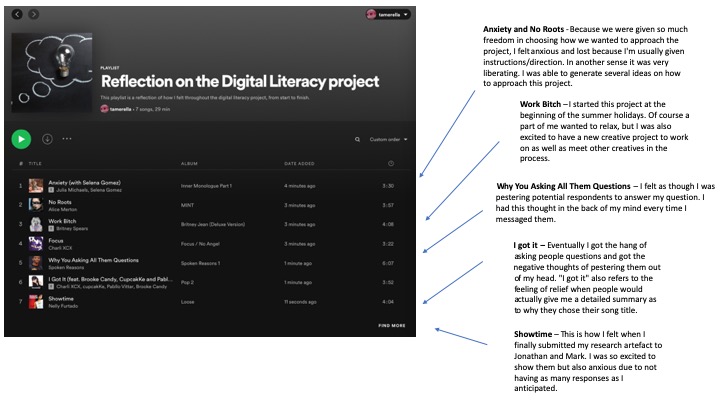Image resolution: width=720 pixels, height=405 pixels.
Task: Open the three-dots more options menu
Action: 67,139
